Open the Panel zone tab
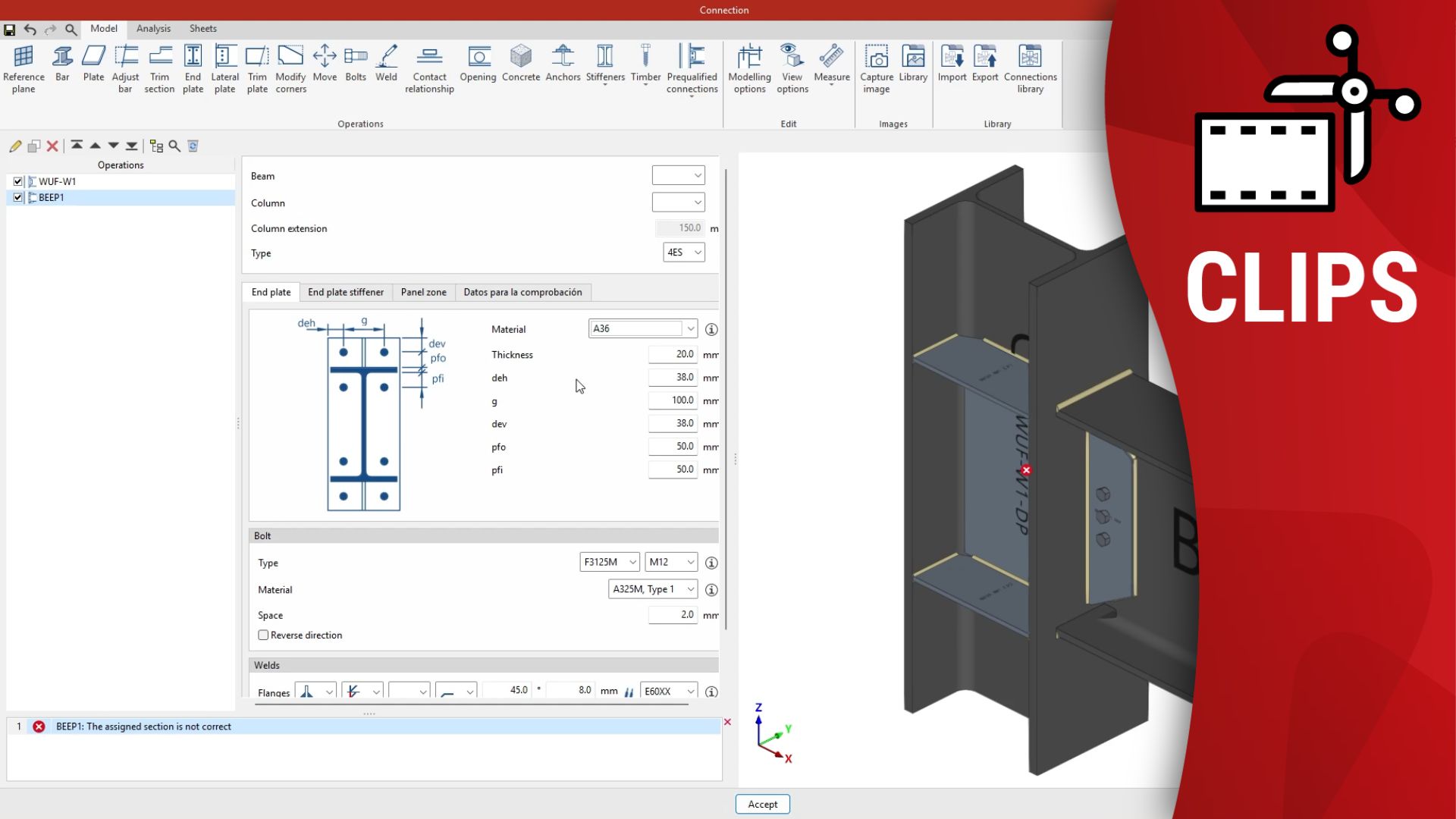 pos(423,292)
